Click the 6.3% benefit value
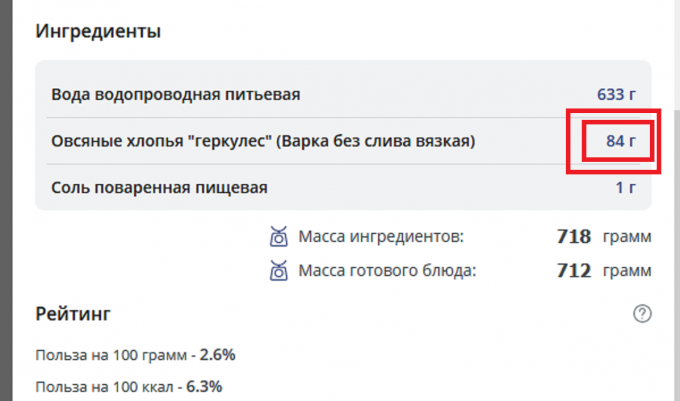680x401 pixels. [x=204, y=386]
